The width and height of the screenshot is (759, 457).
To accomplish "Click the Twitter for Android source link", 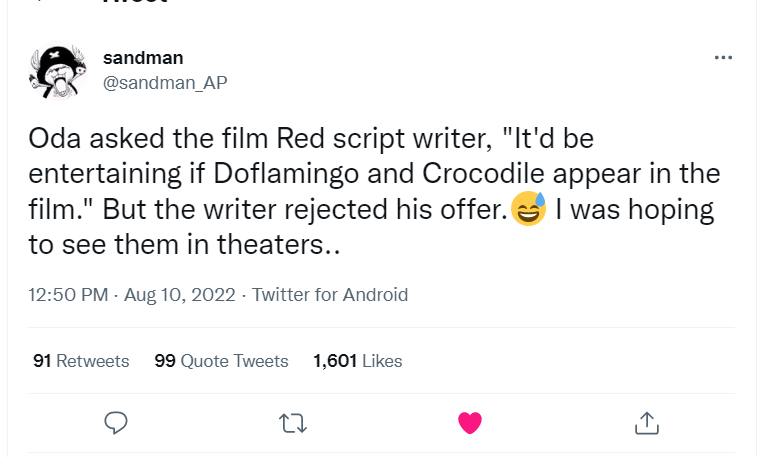I will point(330,295).
